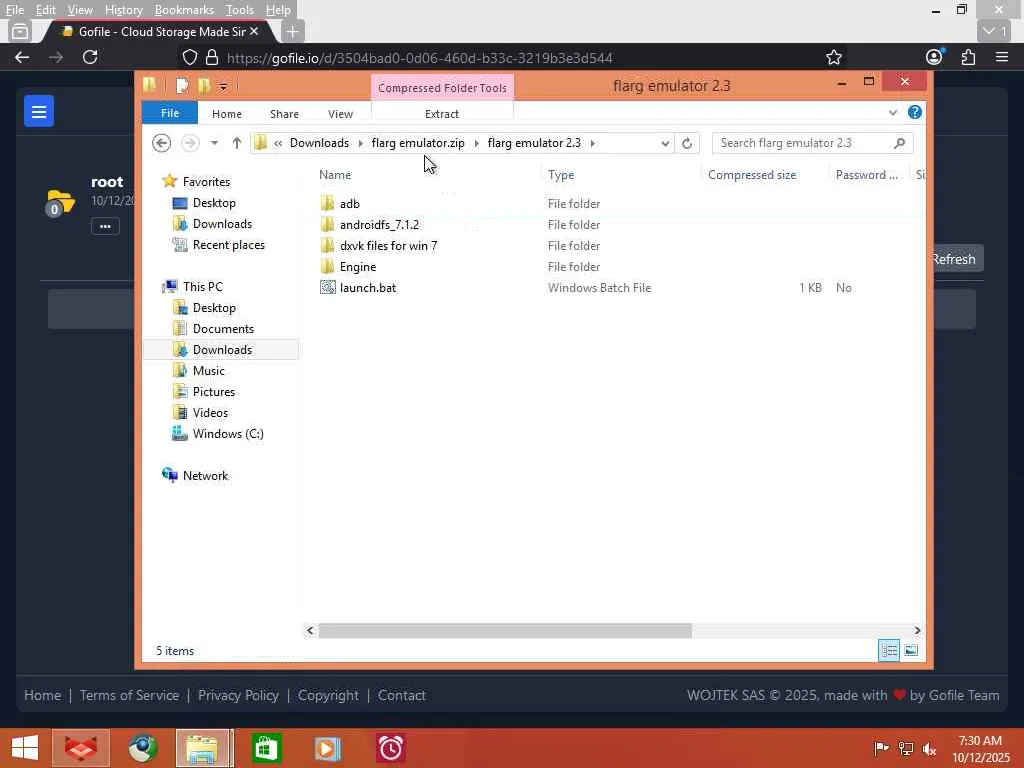Viewport: 1024px width, 768px height.
Task: Open the Firefox History menu
Action: point(123,10)
